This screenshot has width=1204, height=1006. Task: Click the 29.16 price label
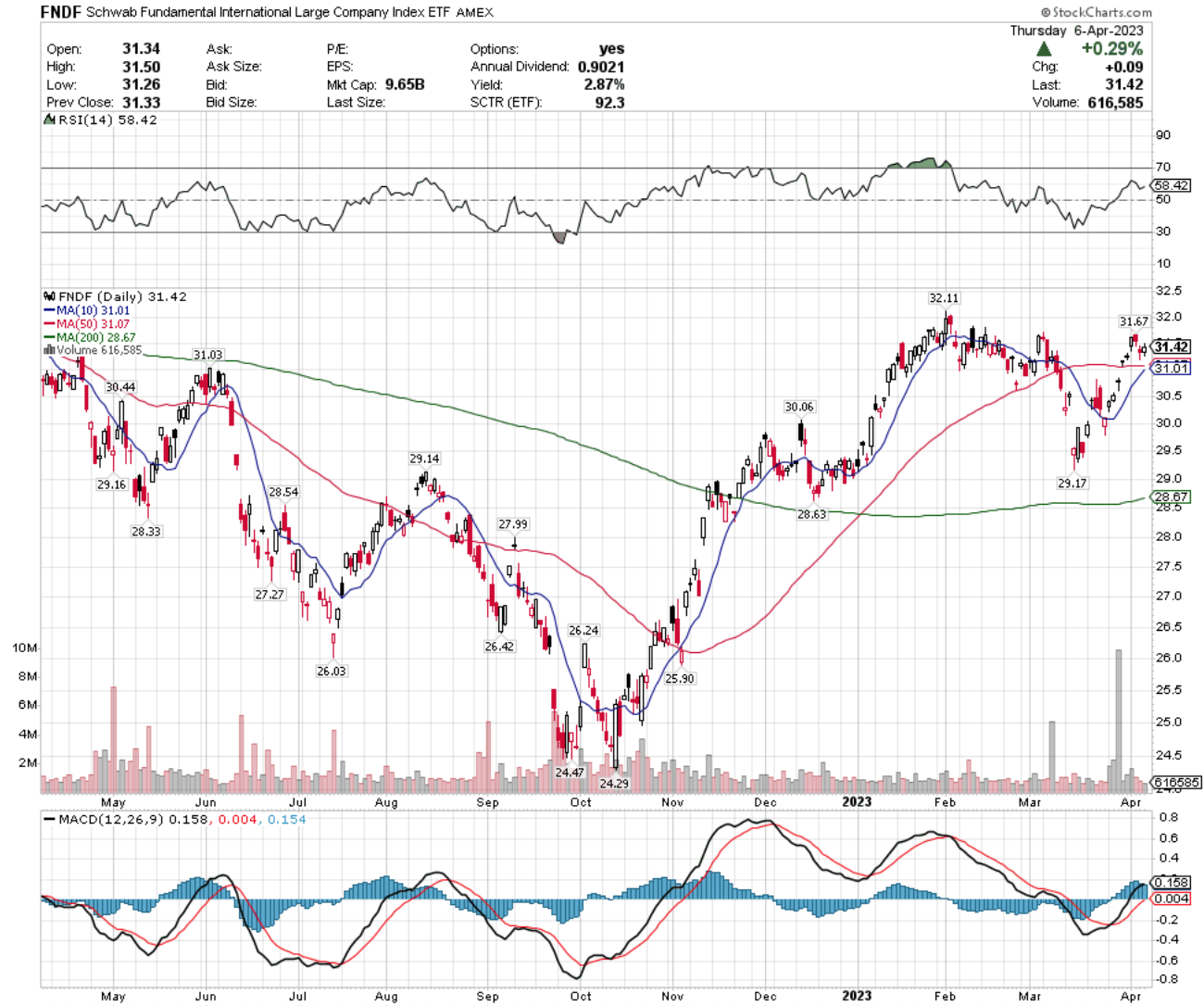(111, 484)
